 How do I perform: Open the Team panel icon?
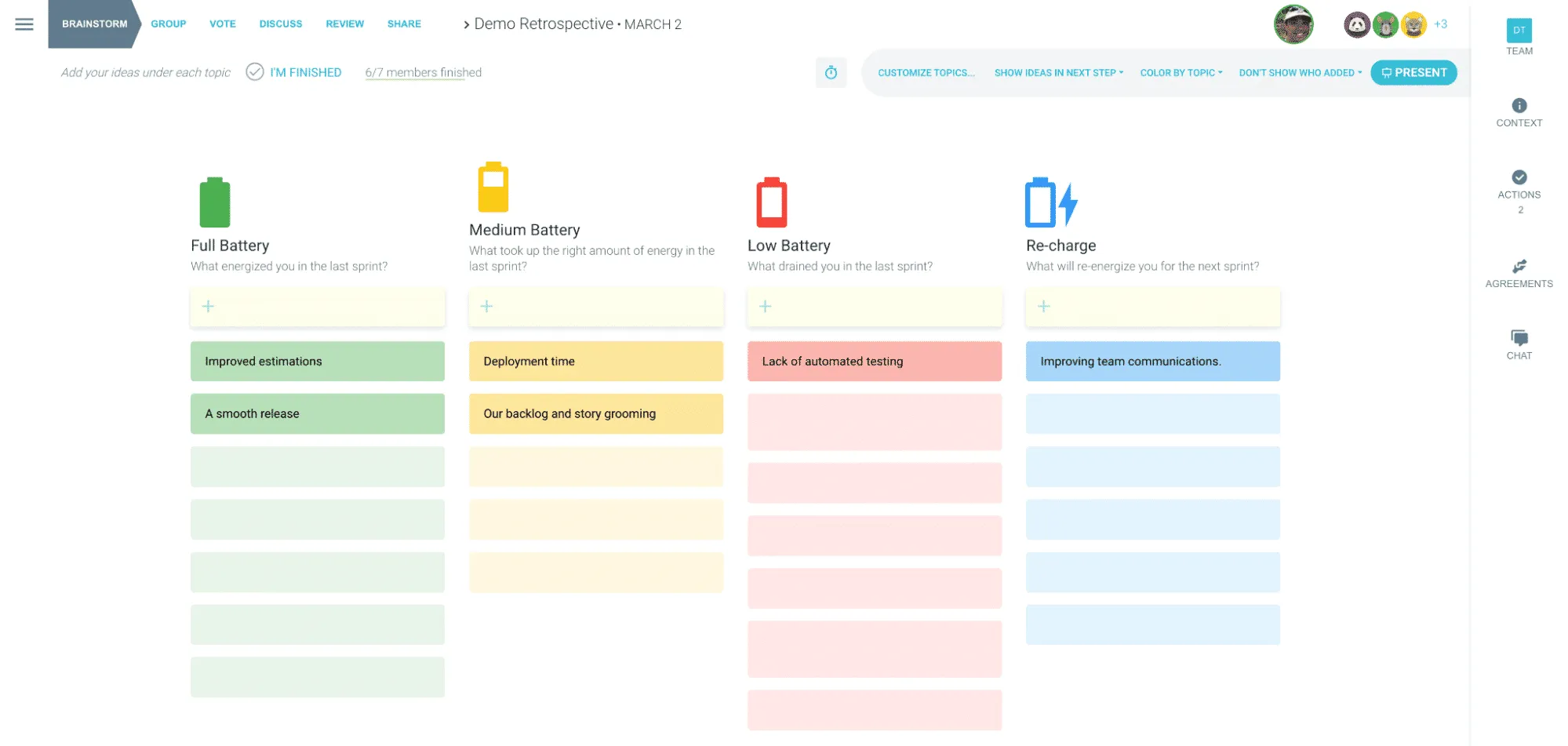click(x=1519, y=31)
